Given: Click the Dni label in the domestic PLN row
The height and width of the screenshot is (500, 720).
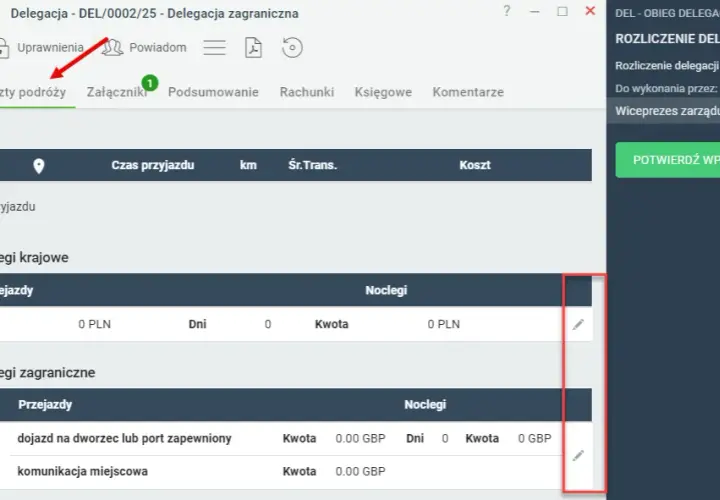Looking at the screenshot, I should (x=197, y=325).
